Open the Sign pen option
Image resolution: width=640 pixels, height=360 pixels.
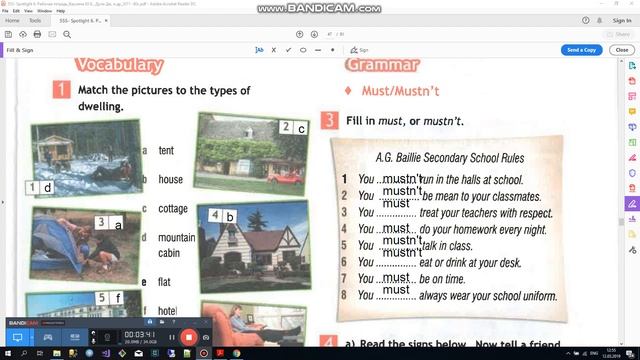[359, 50]
